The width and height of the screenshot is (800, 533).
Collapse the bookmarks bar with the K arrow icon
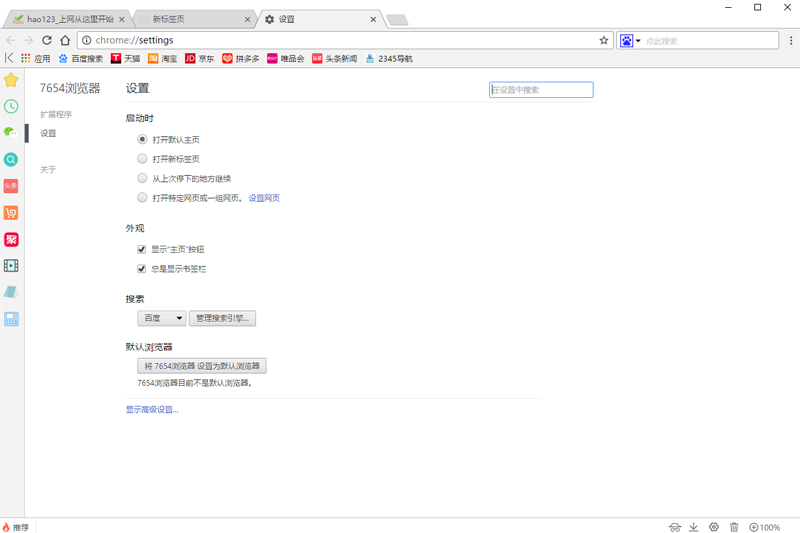[9, 58]
